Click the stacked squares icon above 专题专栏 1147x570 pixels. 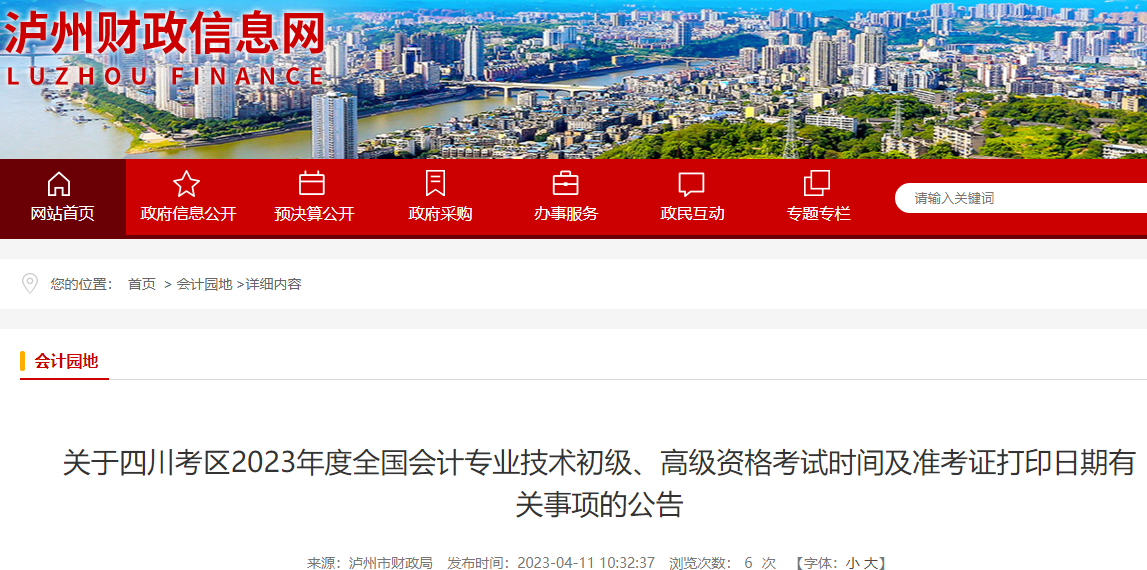[x=817, y=183]
